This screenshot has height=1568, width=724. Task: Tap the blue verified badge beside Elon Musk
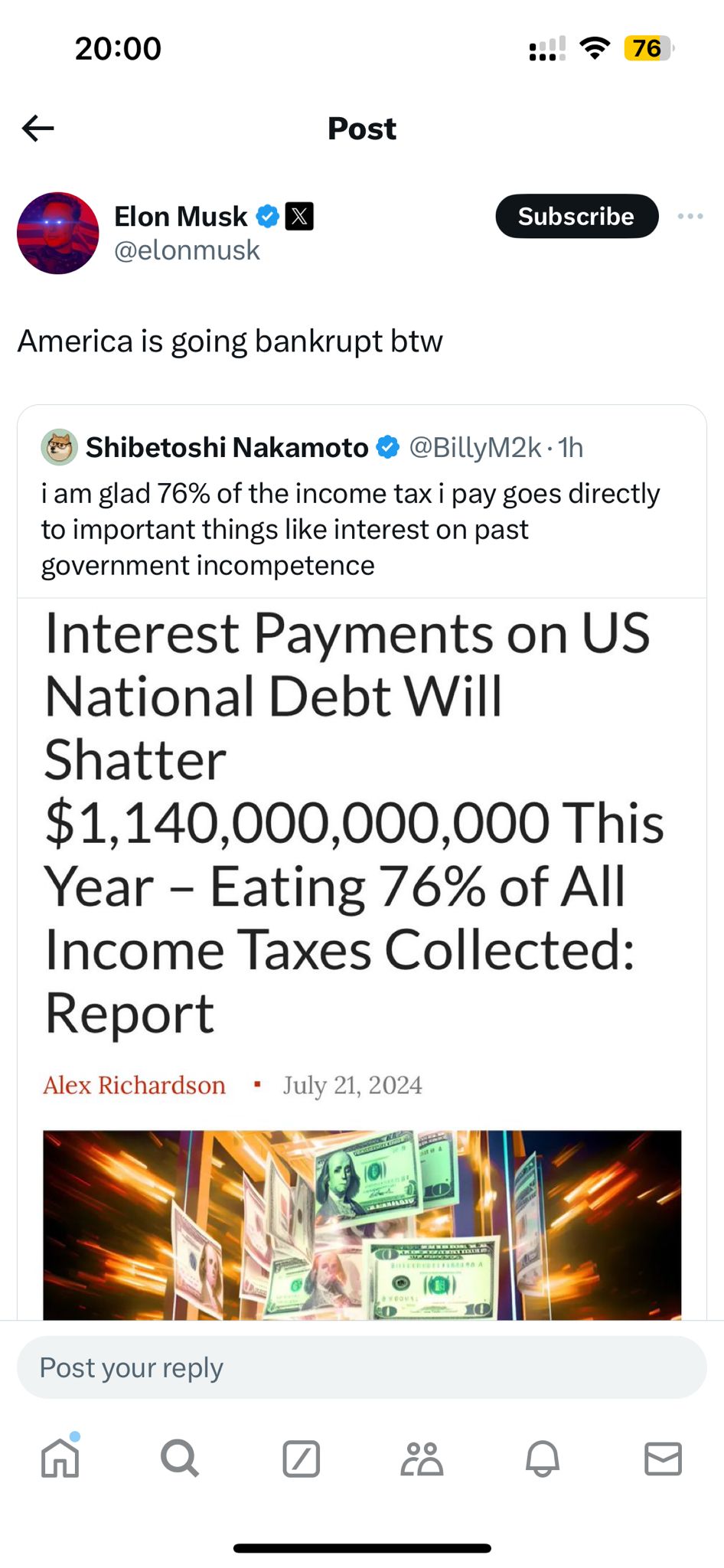coord(267,217)
